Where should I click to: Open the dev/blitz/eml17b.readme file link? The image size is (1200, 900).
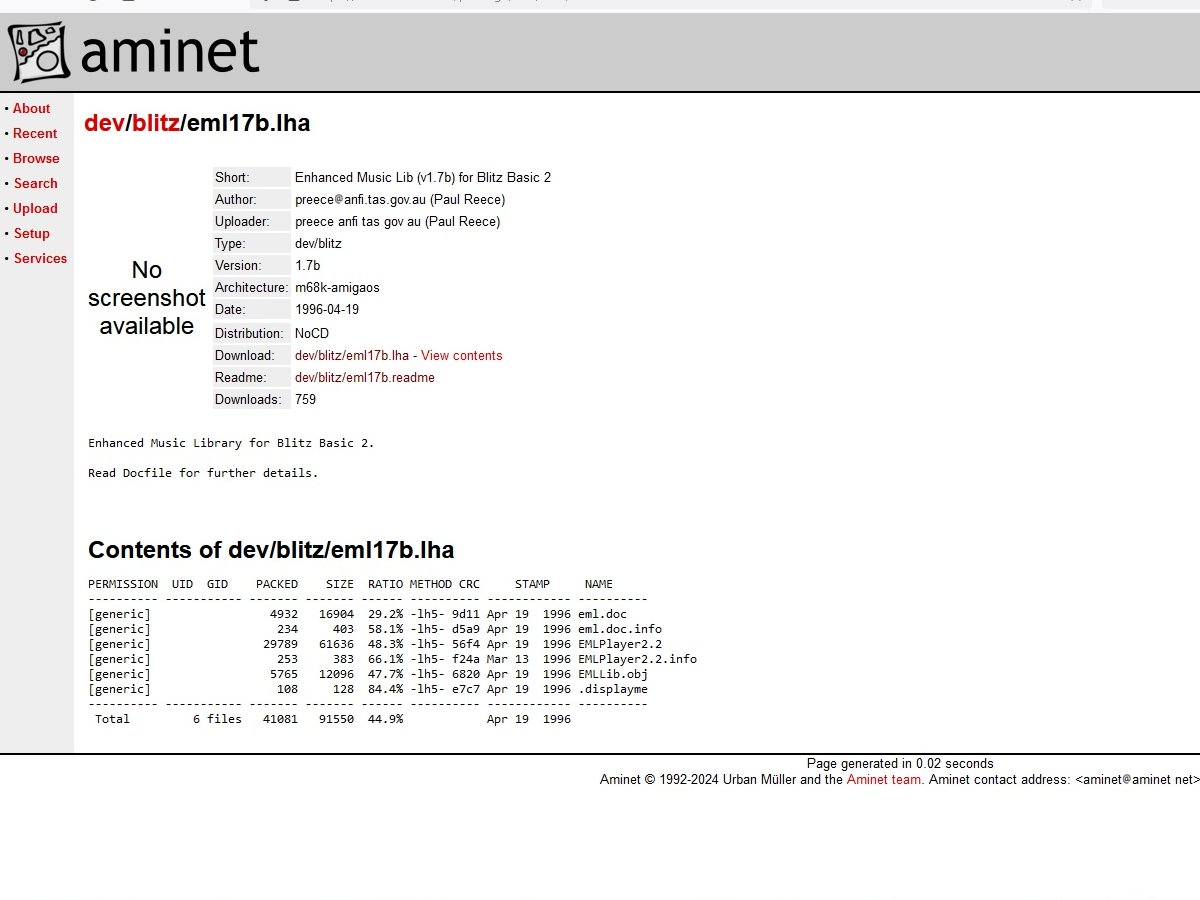click(364, 377)
